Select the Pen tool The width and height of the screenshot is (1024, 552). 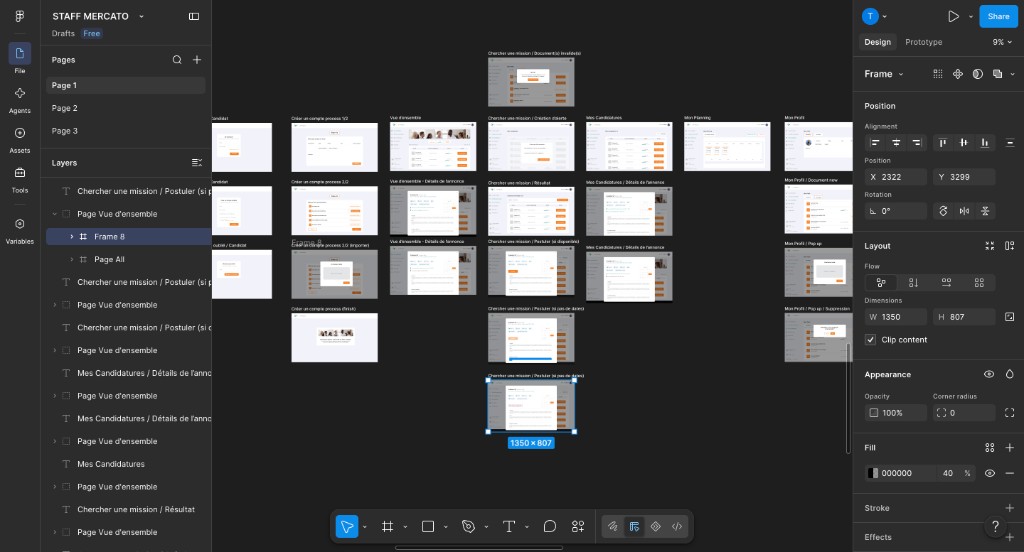(x=468, y=527)
